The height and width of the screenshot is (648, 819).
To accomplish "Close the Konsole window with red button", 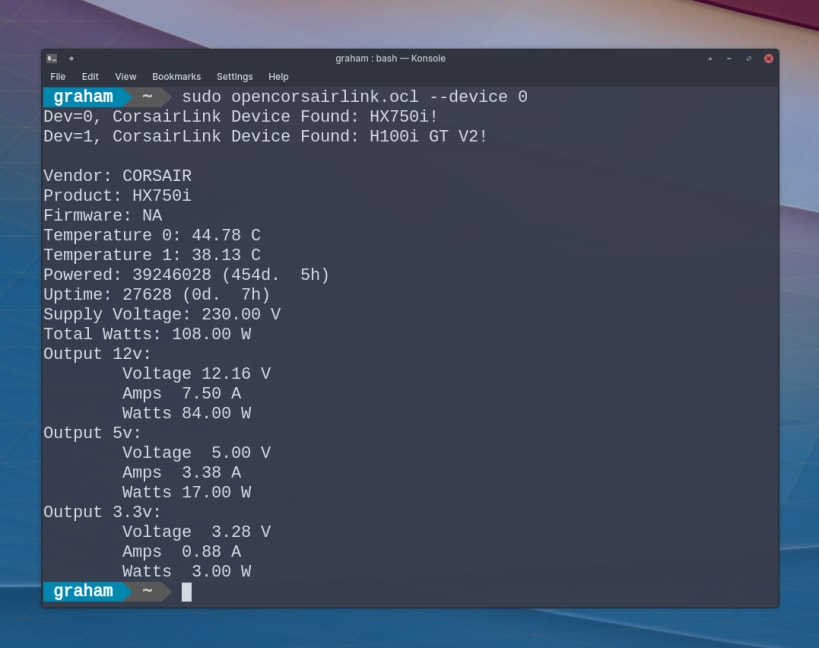I will (x=769, y=58).
